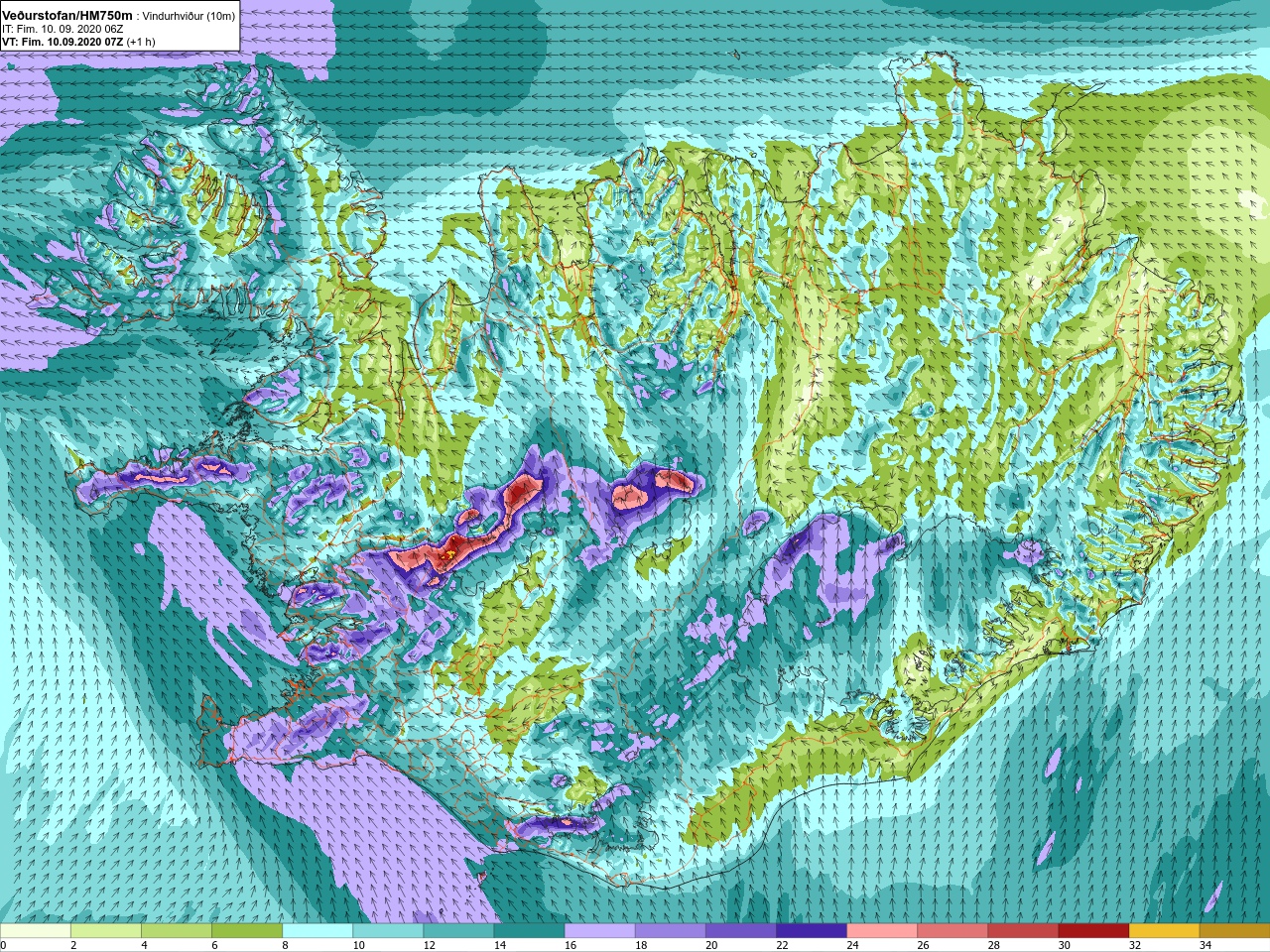Pick the legend swatch between 24 and 26
Screen dimensions: 1270x952
tap(881, 931)
